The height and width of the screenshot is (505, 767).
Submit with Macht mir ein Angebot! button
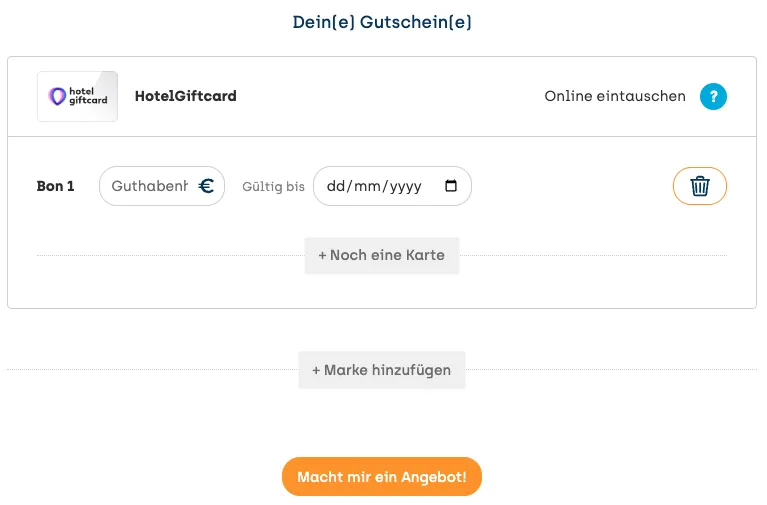tap(382, 477)
